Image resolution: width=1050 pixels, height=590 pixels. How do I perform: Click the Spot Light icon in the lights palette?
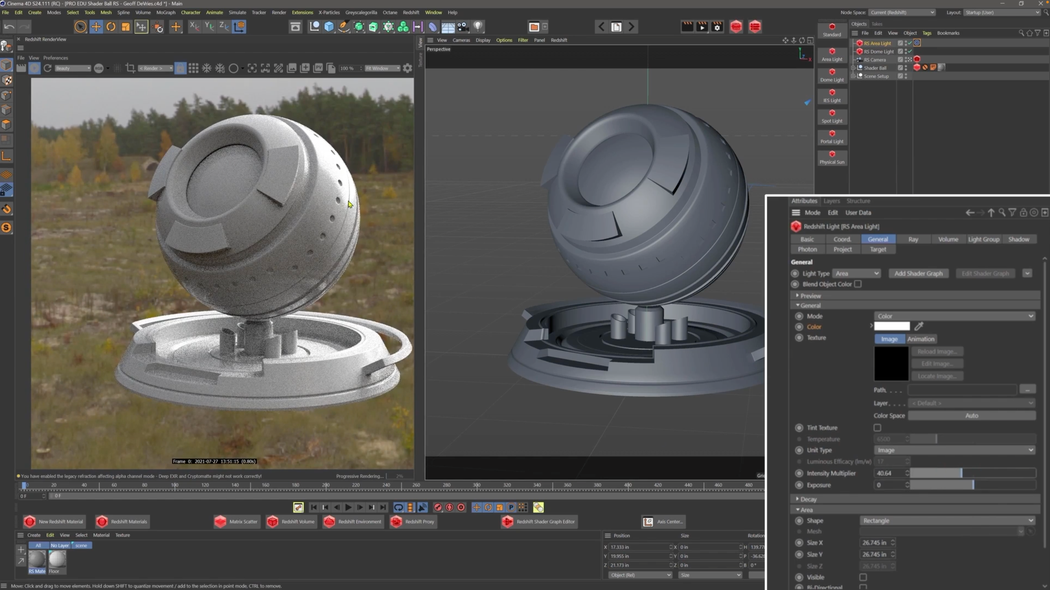pos(832,118)
